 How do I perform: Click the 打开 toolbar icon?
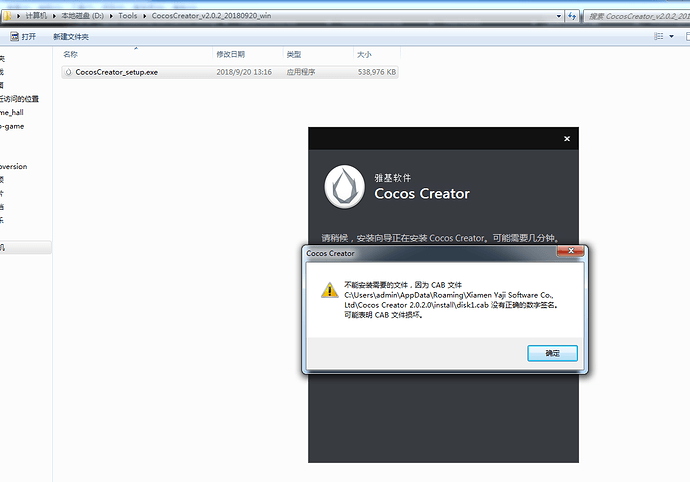pos(15,37)
